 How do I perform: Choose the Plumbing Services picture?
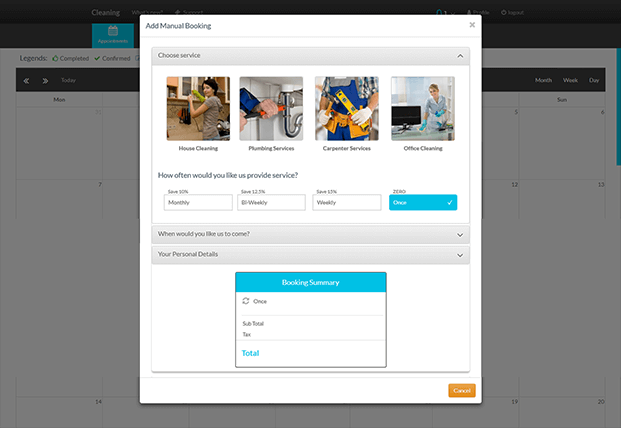tap(271, 108)
